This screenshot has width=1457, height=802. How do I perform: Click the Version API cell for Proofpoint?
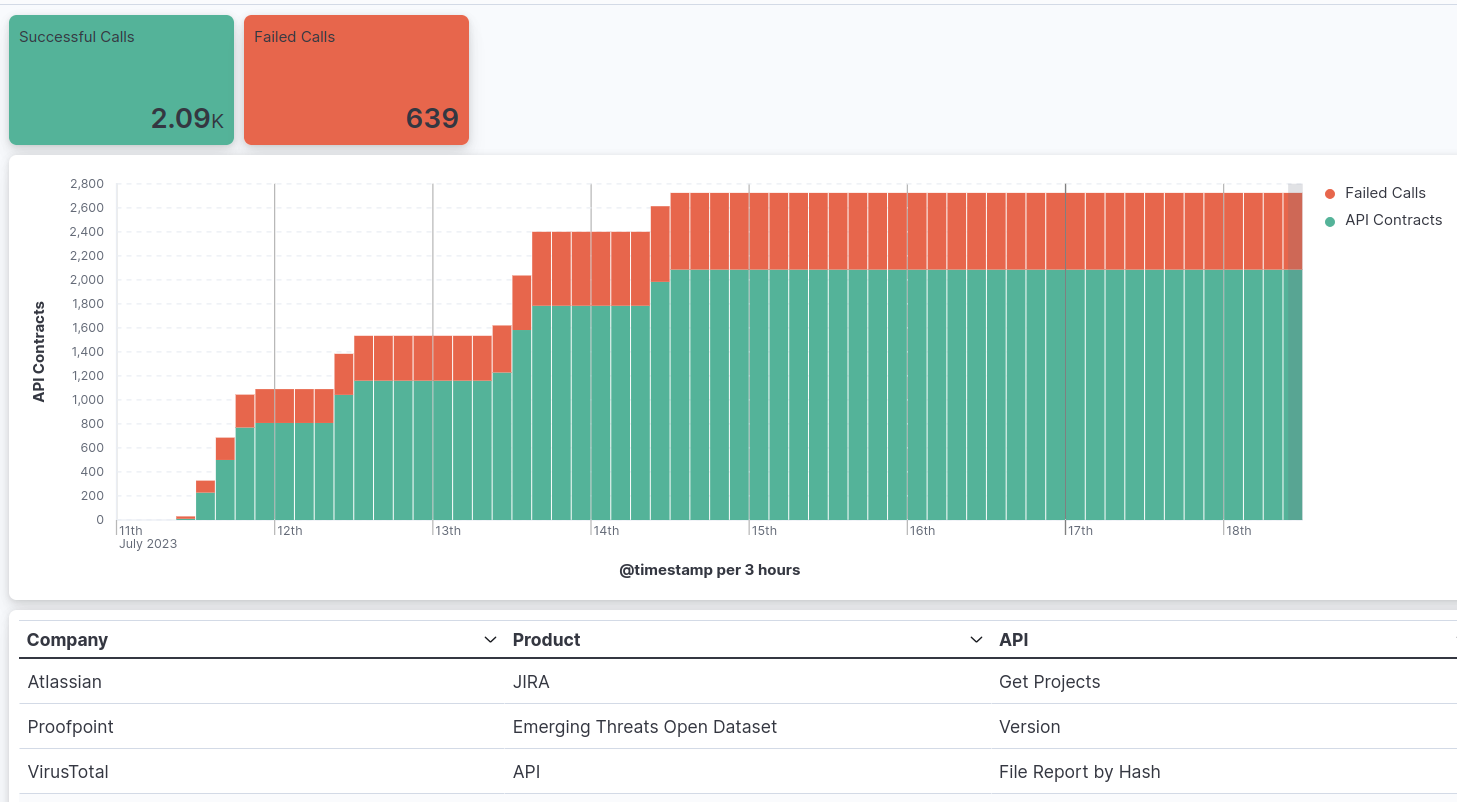point(1029,726)
